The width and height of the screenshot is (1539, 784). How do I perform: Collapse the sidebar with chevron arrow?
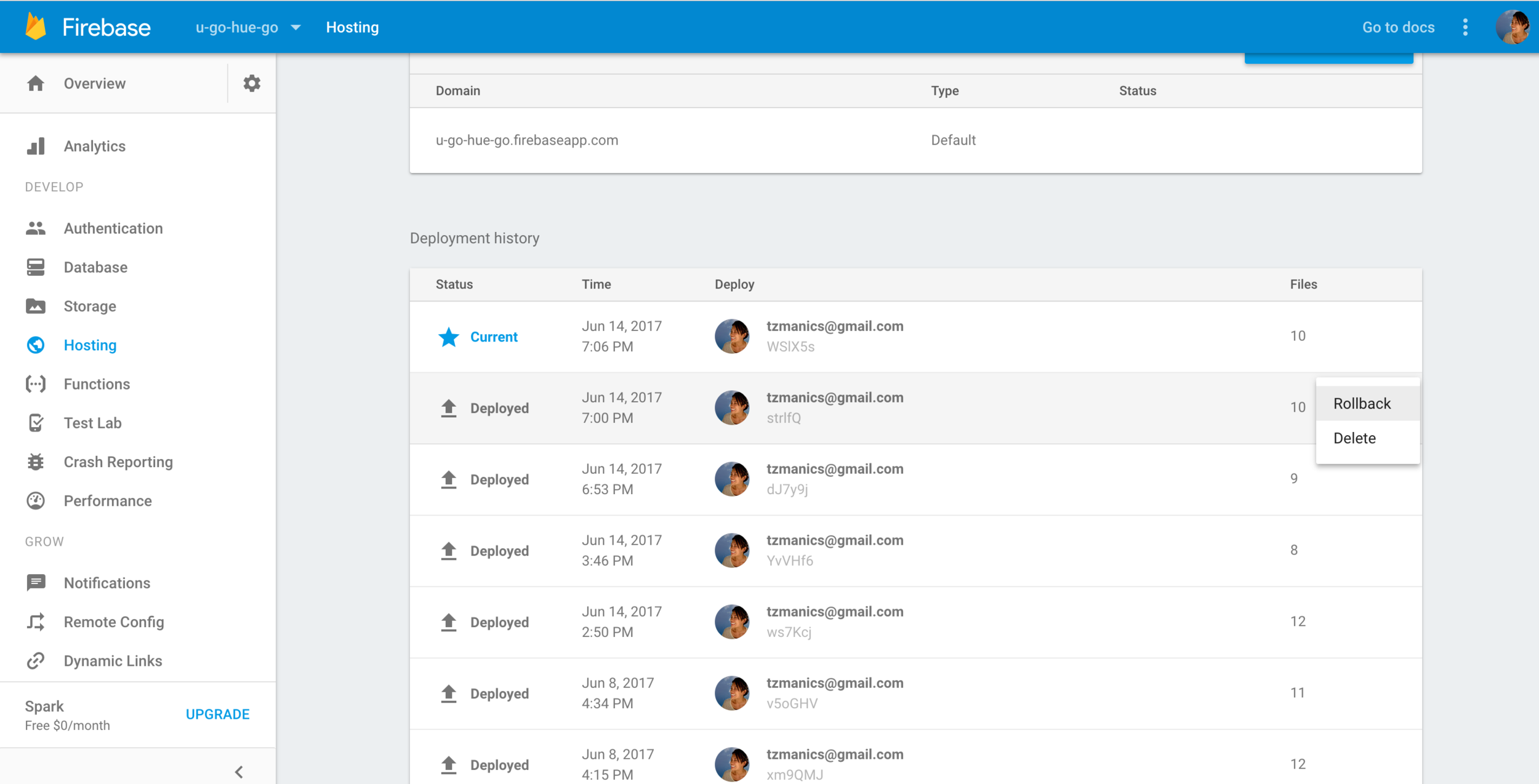tap(239, 772)
